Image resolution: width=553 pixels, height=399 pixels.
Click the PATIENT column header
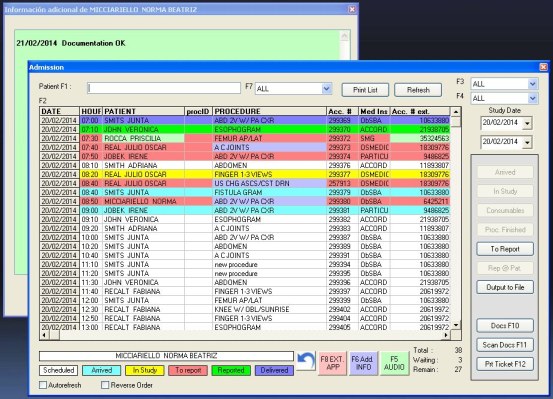[144, 111]
